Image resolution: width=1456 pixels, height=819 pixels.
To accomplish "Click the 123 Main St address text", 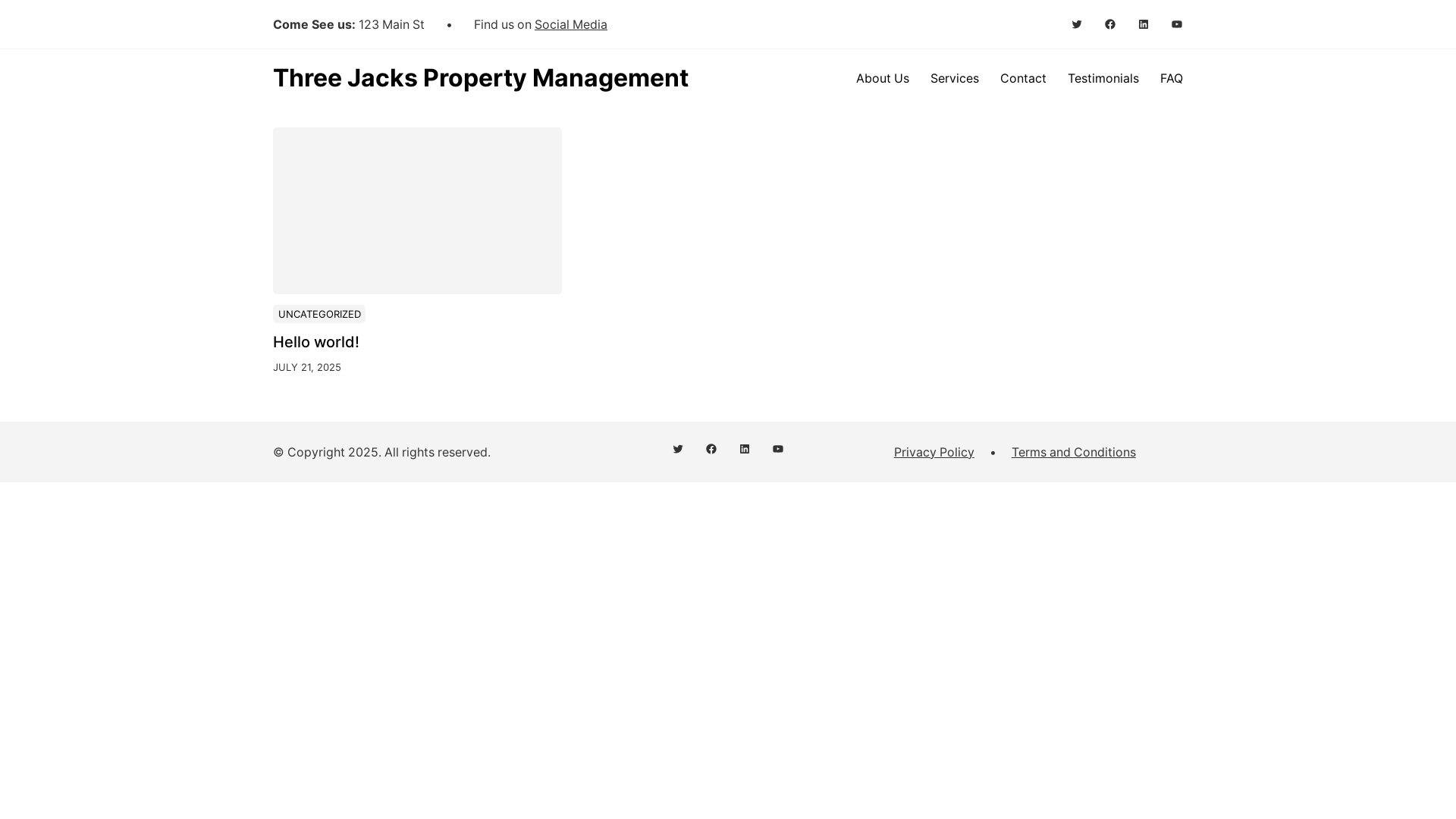I will pyautogui.click(x=391, y=24).
